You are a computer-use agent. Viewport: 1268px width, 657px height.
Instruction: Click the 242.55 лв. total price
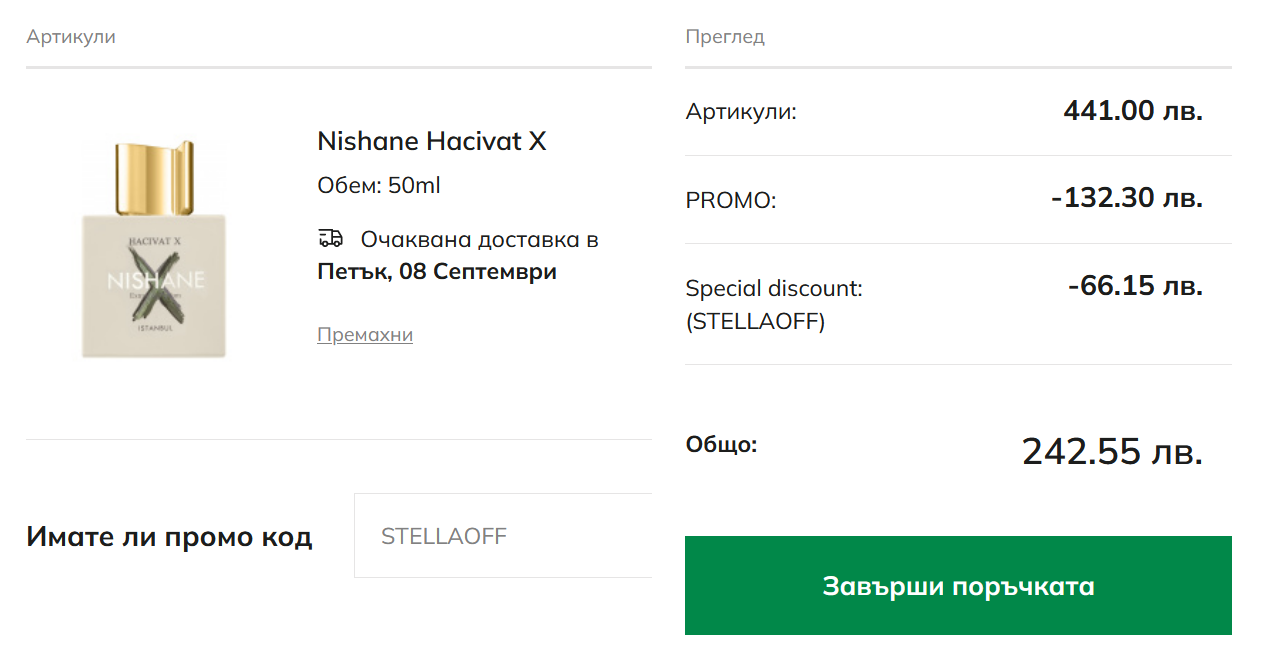coord(1112,452)
